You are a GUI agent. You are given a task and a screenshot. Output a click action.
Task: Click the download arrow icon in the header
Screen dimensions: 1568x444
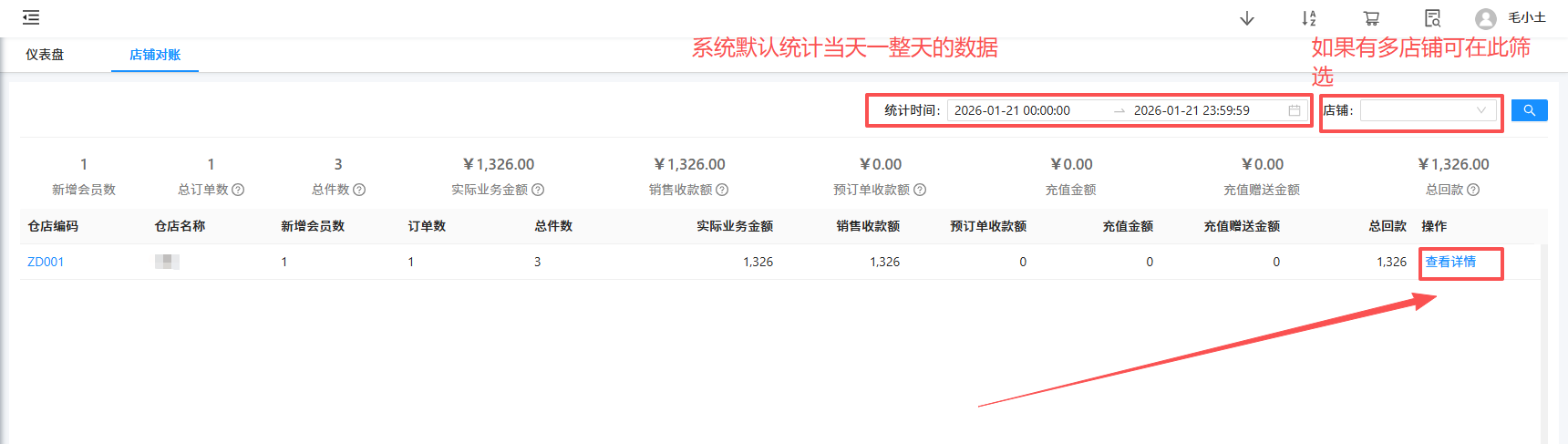pyautogui.click(x=1247, y=18)
